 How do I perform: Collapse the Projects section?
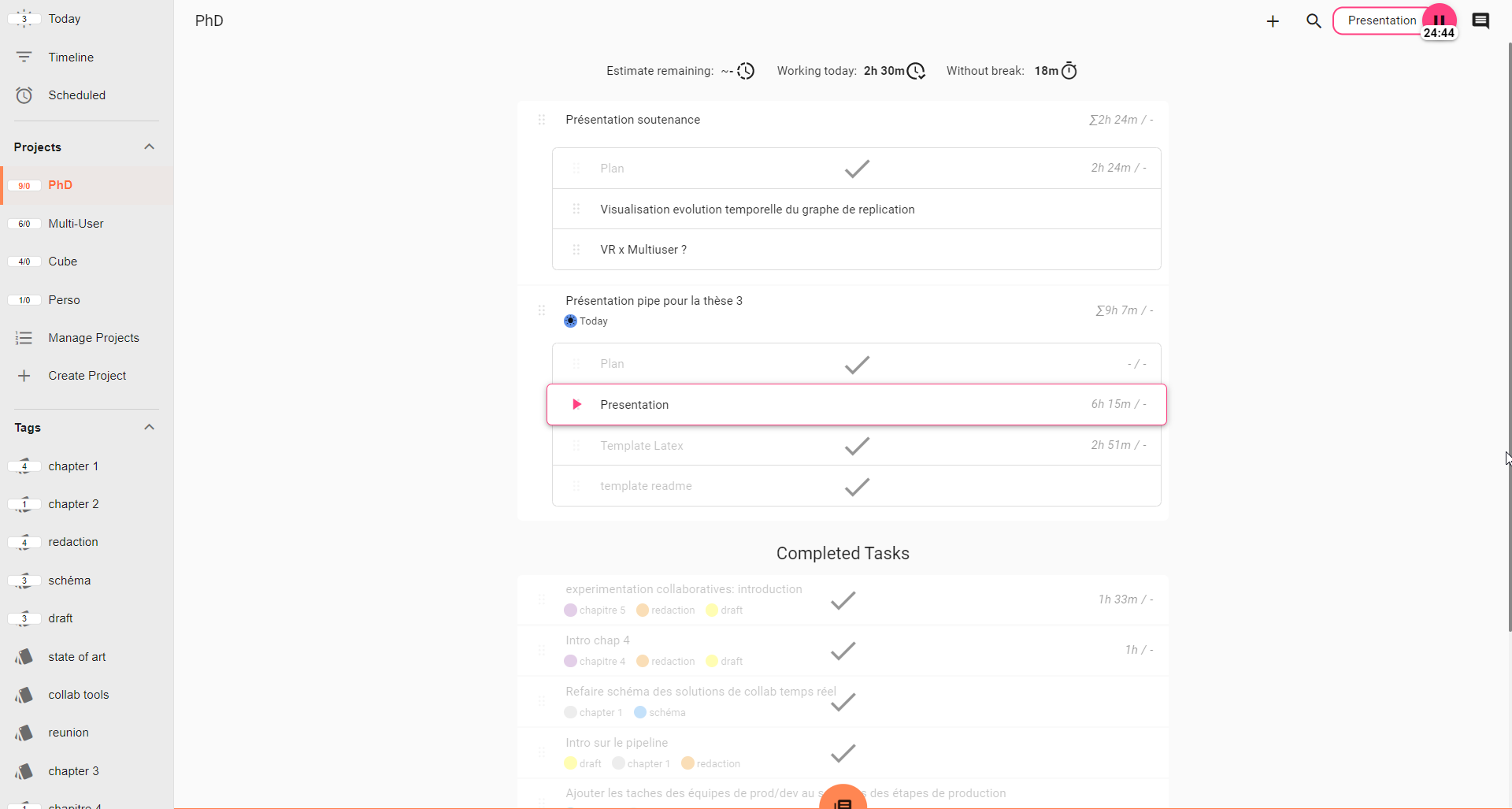point(149,147)
